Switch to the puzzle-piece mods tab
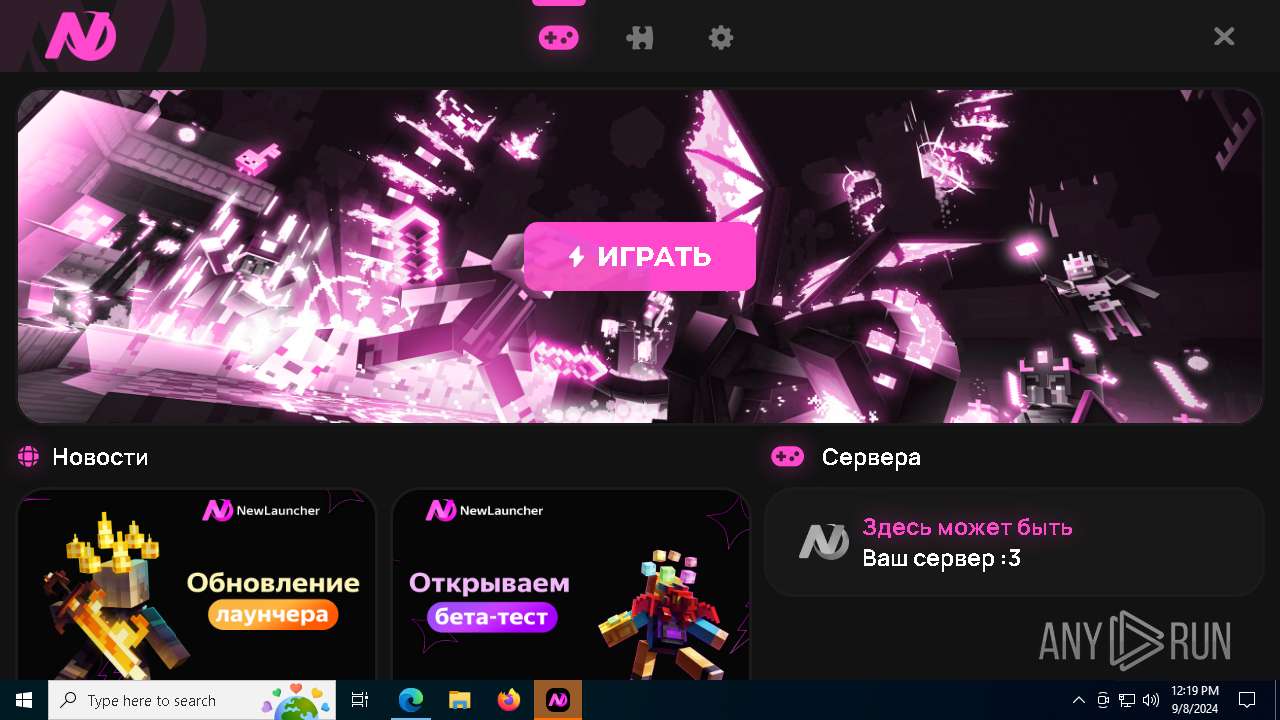Viewport: 1280px width, 720px height. pyautogui.click(x=640, y=38)
